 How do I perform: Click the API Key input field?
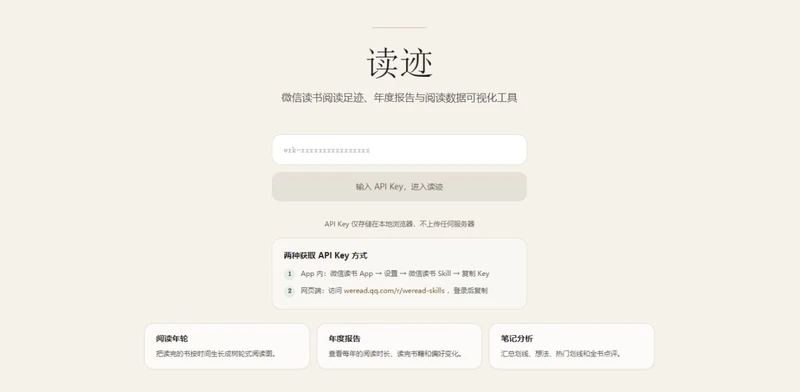tap(399, 150)
